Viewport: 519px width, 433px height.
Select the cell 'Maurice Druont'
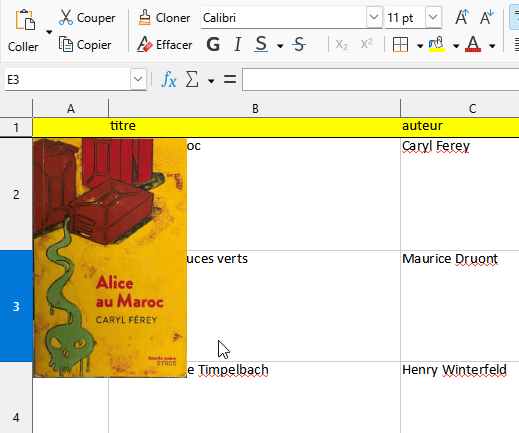pyautogui.click(x=460, y=306)
